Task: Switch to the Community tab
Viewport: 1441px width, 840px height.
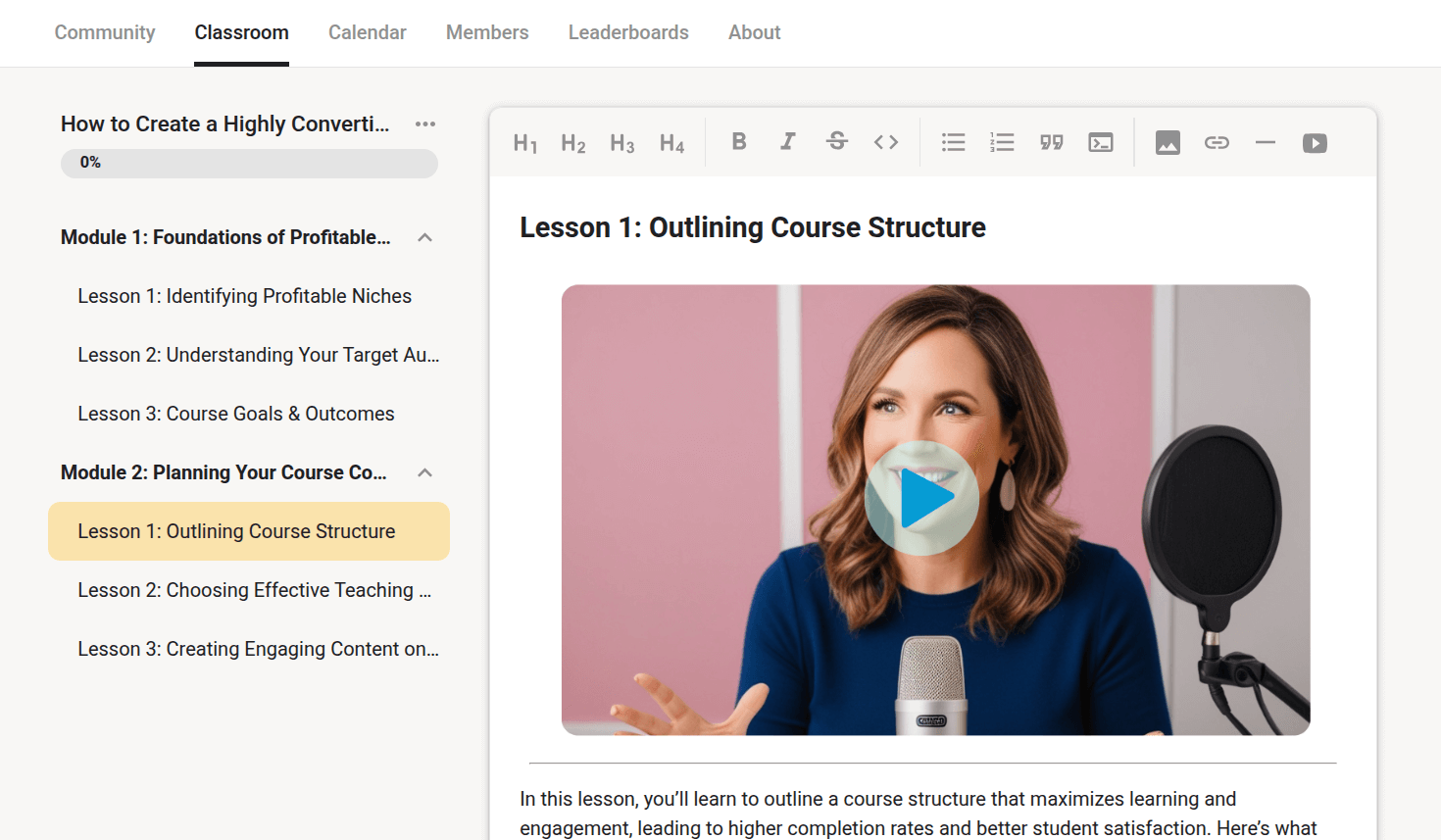Action: [105, 32]
